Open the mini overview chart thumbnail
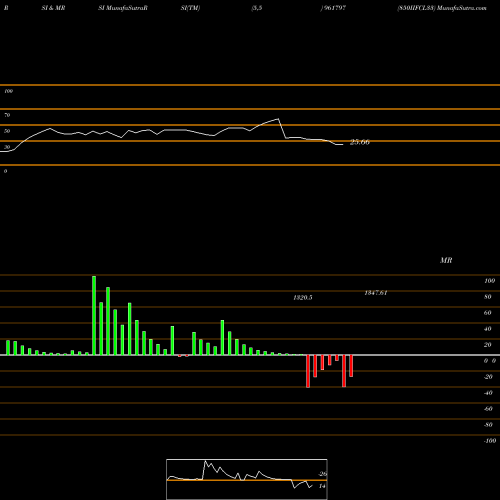The image size is (500, 500). (x=247, y=479)
